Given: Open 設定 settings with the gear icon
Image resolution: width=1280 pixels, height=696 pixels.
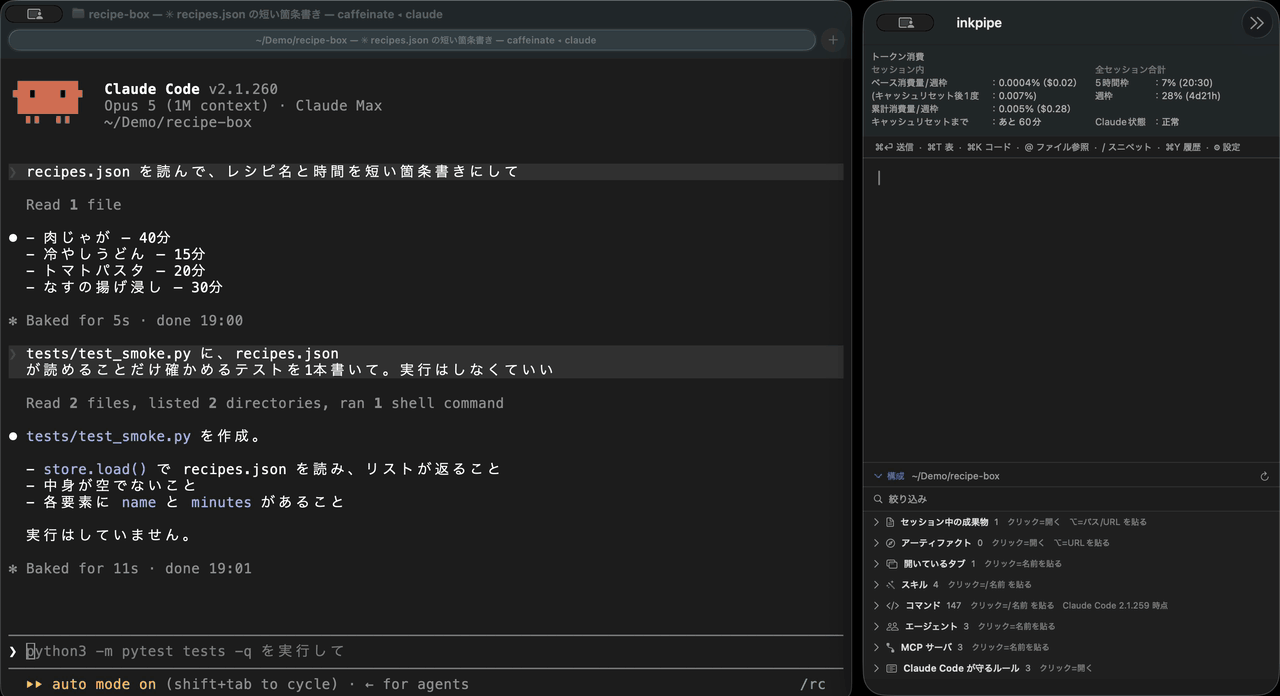Looking at the screenshot, I should 1227,147.
